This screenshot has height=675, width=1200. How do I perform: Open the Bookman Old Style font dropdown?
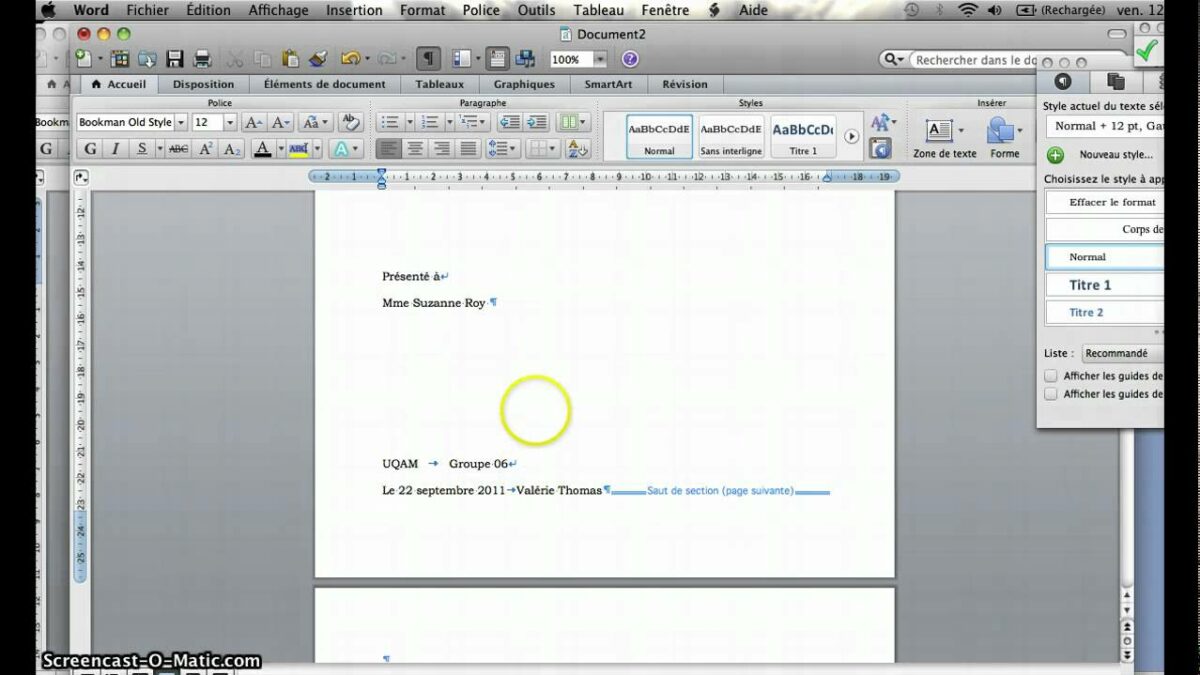pos(181,122)
